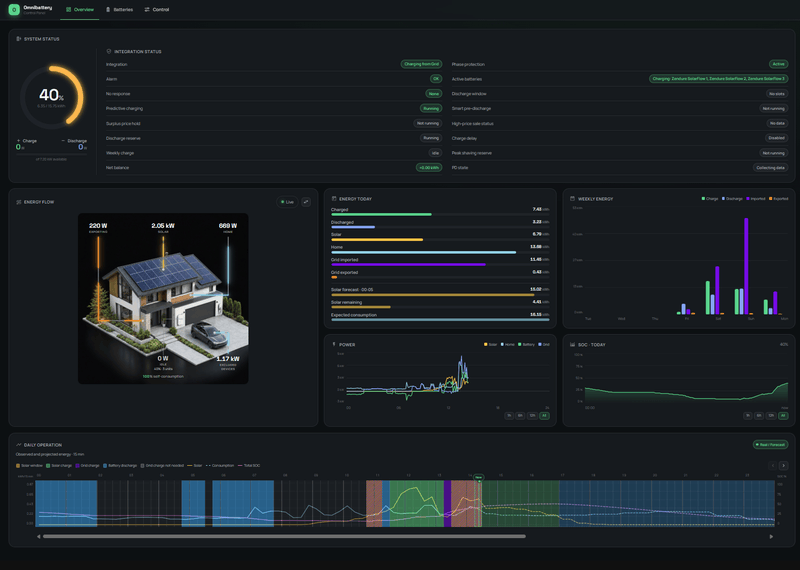Toggle Battery series in Power legend

526,344
